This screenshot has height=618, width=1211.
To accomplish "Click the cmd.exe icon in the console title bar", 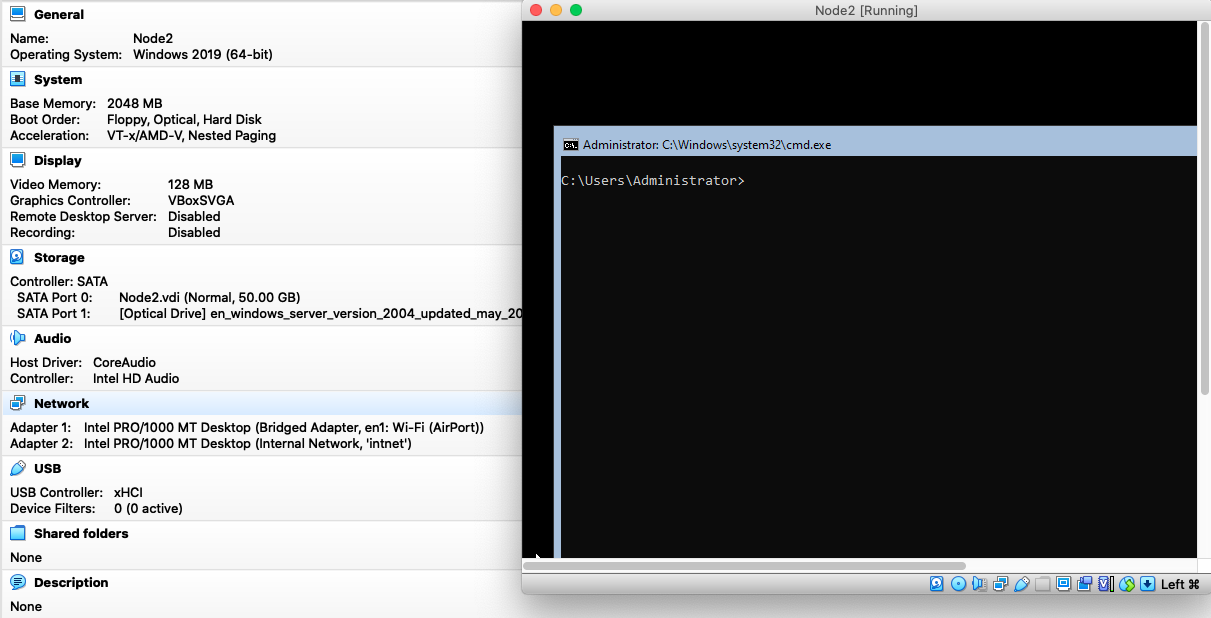I will coord(570,145).
